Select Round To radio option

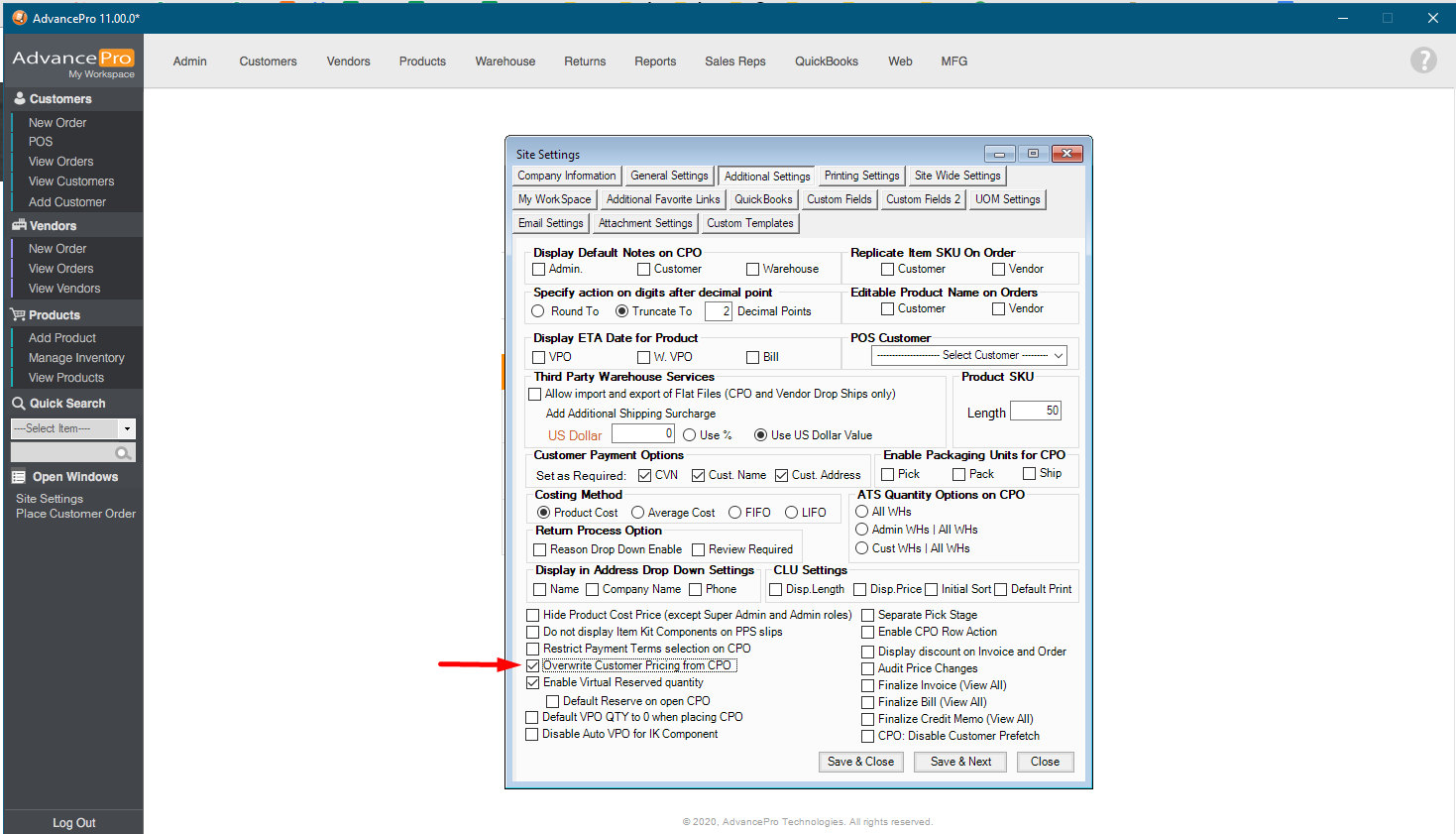[x=538, y=311]
